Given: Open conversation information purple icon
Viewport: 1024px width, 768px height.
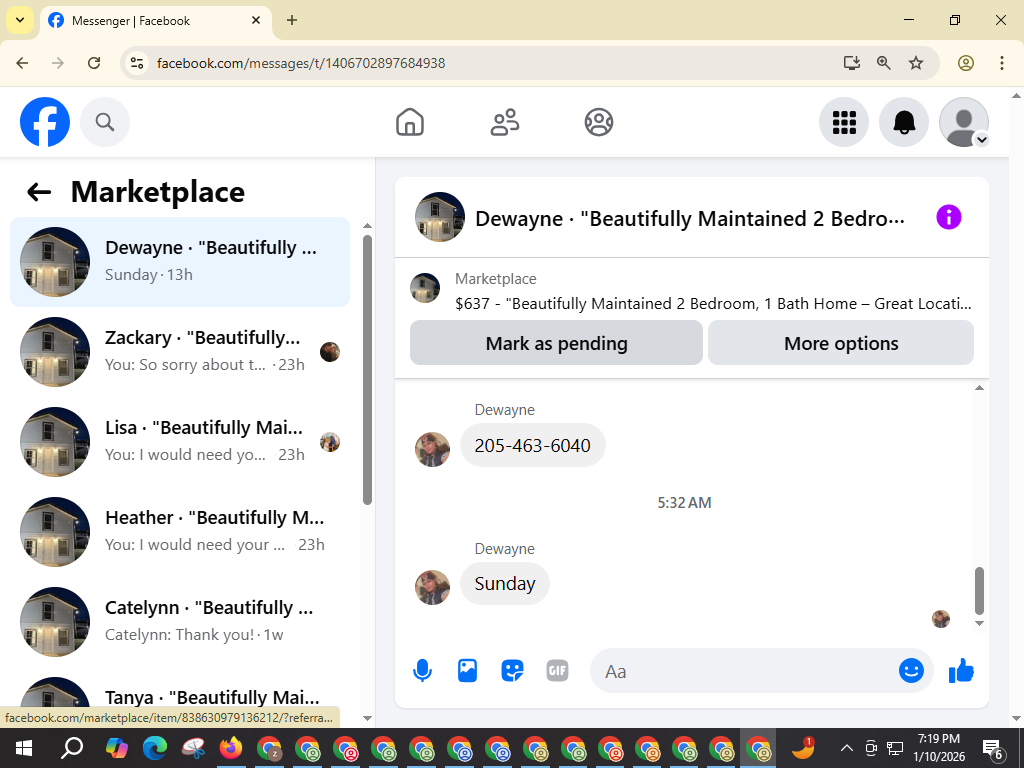Looking at the screenshot, I should point(949,217).
